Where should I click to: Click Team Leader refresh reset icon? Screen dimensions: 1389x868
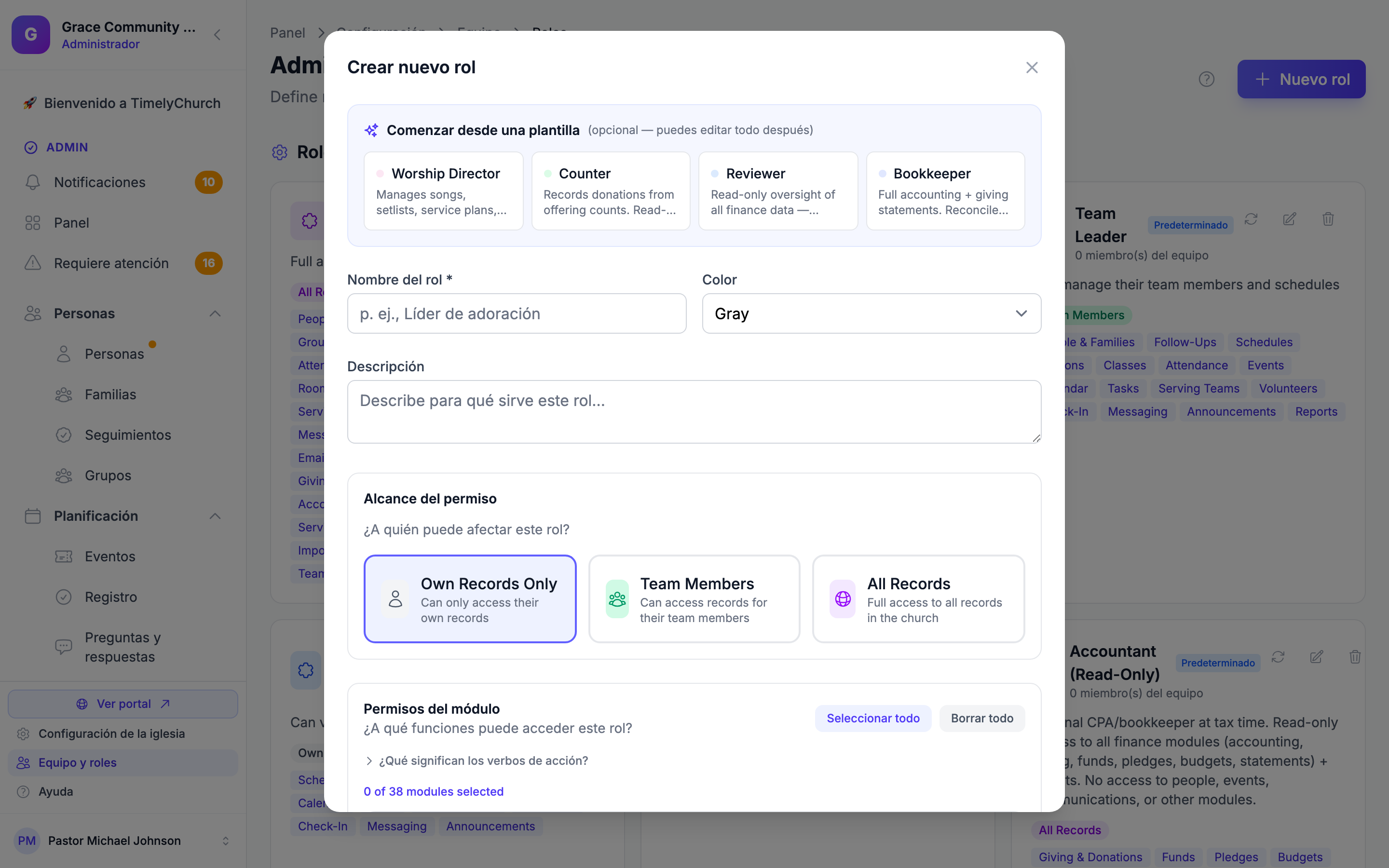tap(1251, 219)
